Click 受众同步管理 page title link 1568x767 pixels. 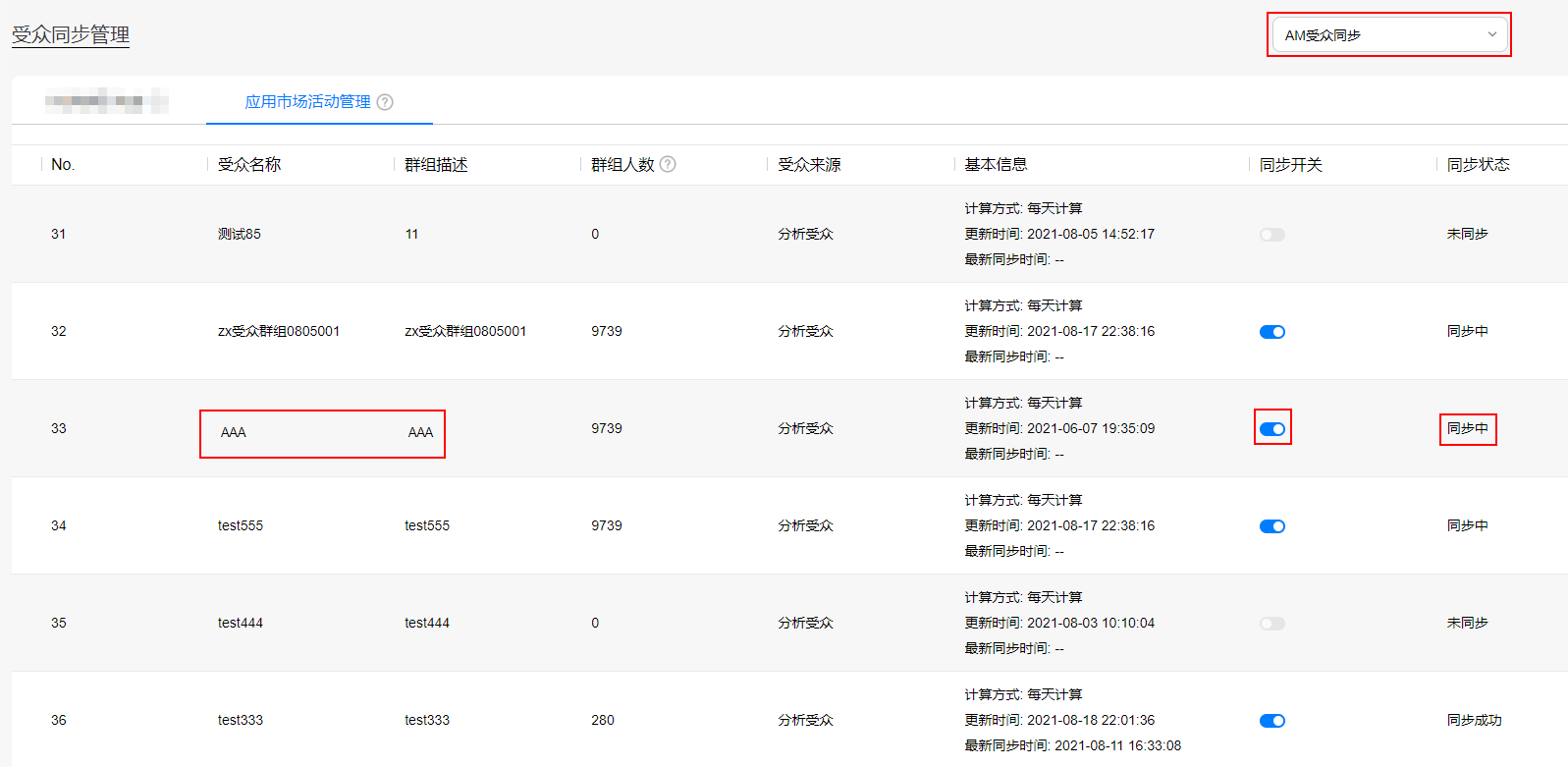click(x=71, y=34)
